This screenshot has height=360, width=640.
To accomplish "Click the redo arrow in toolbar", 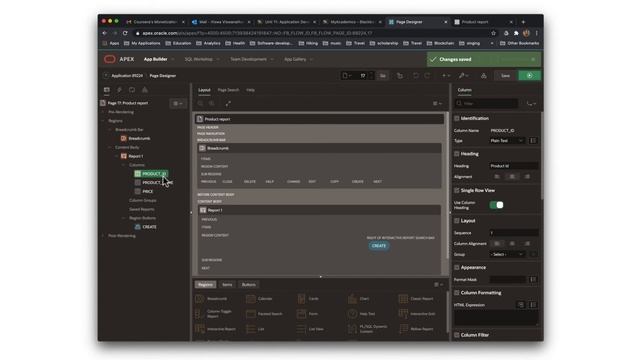I will 427,76.
